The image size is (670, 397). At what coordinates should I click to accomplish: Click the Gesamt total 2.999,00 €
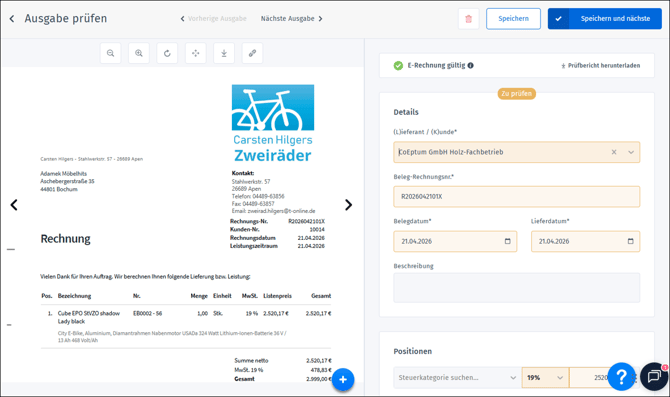319,379
